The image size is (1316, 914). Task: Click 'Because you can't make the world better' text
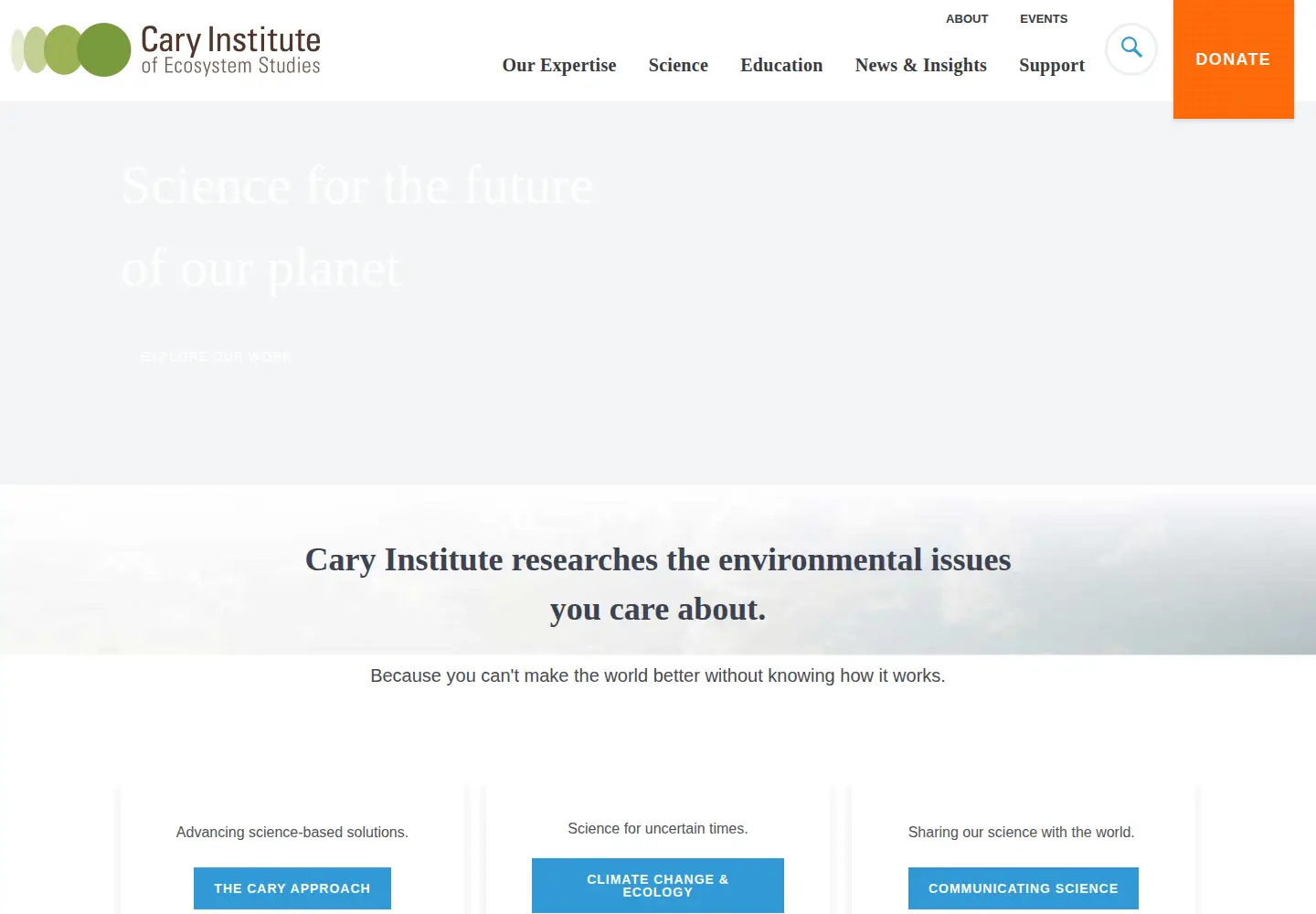658,675
